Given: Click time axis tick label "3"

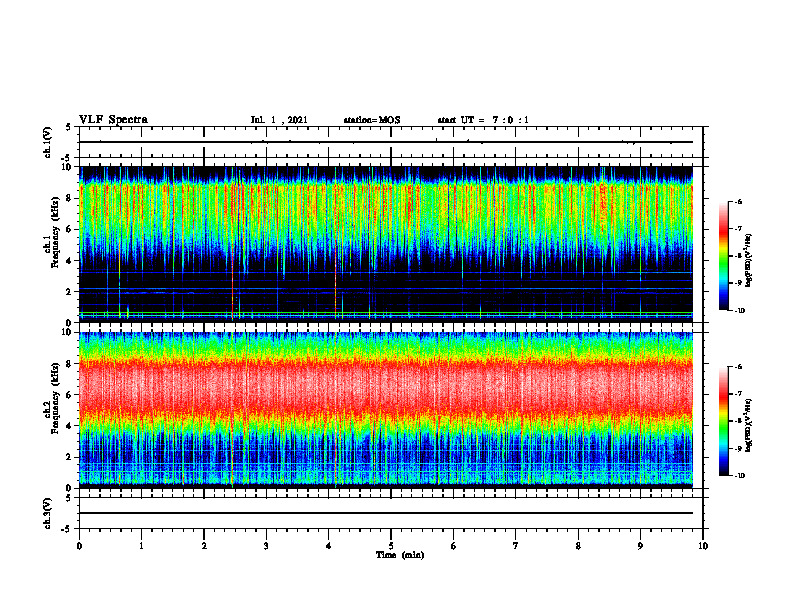Looking at the screenshot, I should tap(266, 546).
